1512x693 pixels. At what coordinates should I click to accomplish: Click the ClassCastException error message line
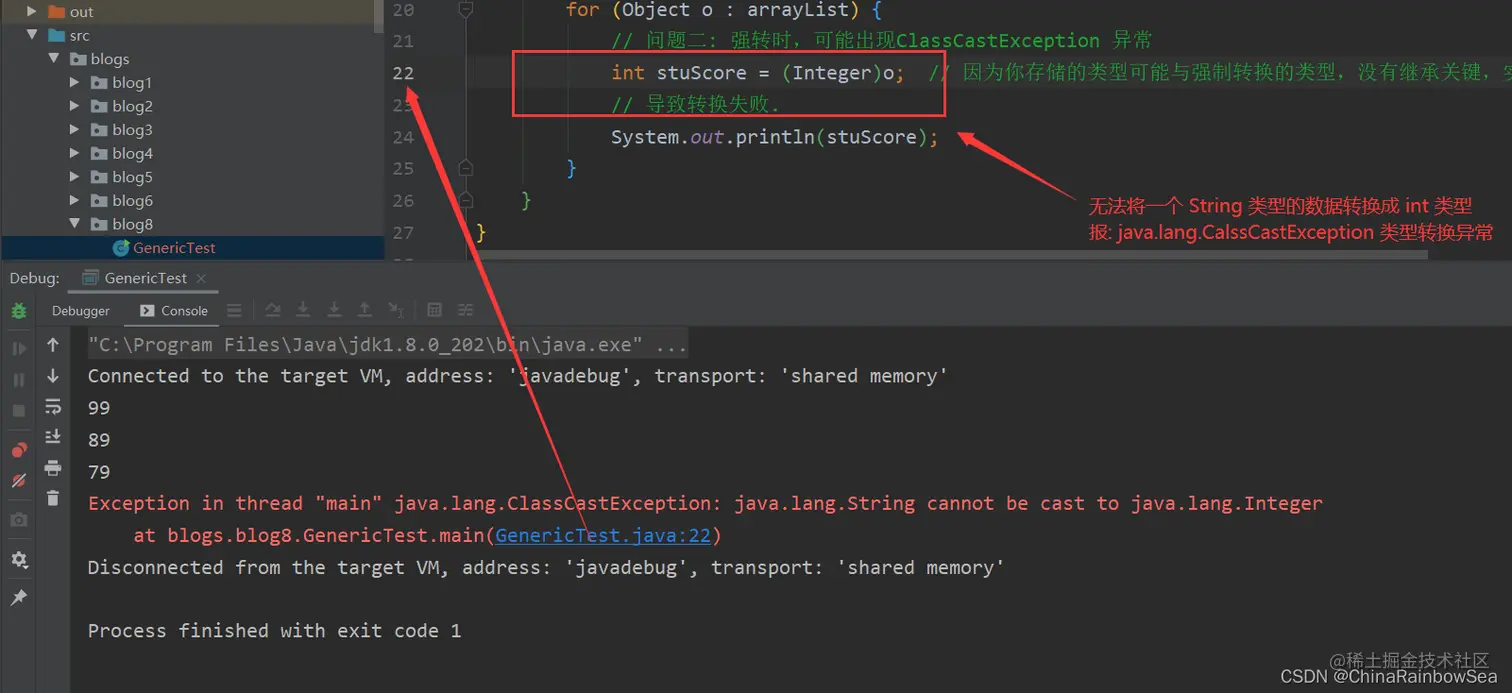[705, 503]
